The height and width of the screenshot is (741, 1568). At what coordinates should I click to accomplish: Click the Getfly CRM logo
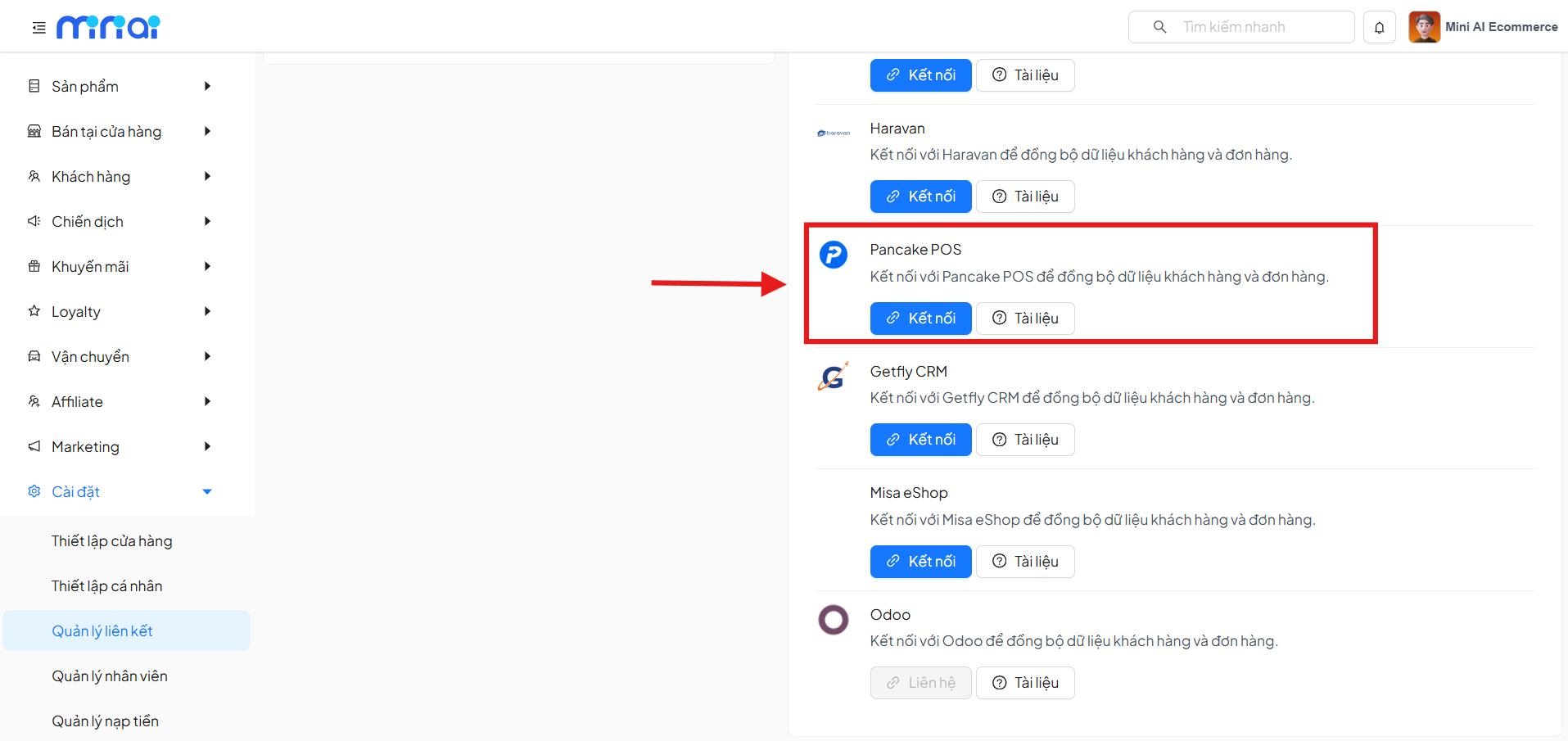pos(833,376)
